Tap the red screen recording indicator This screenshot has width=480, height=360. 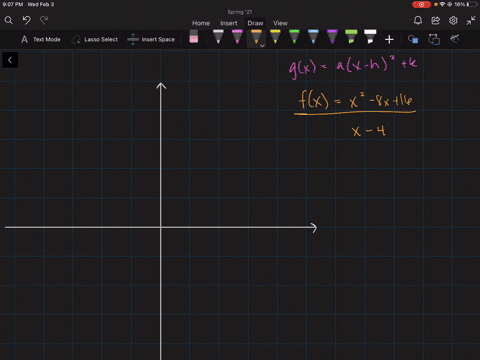coord(421,4)
